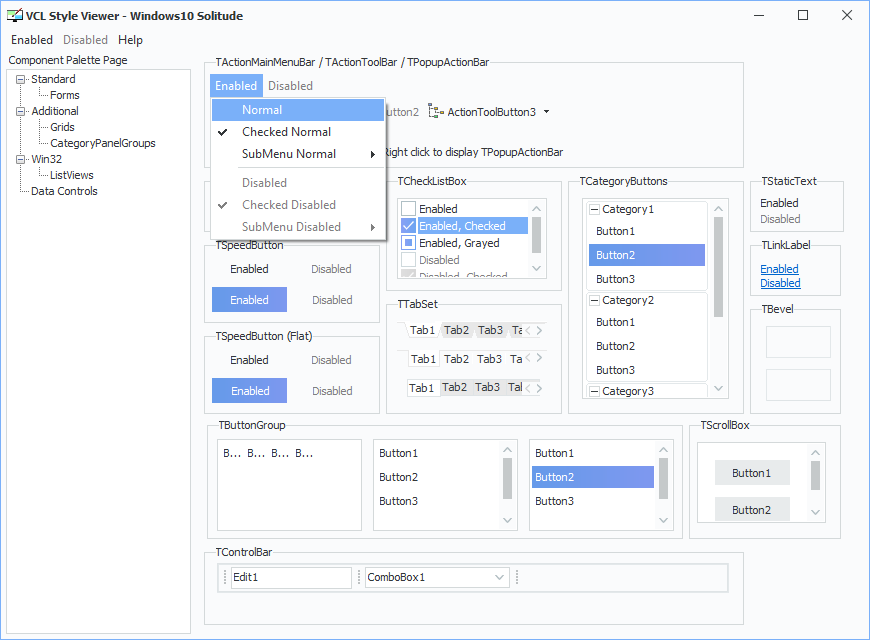Click highlighted Button2 under Category1
The height and width of the screenshot is (640, 870).
tap(647, 255)
